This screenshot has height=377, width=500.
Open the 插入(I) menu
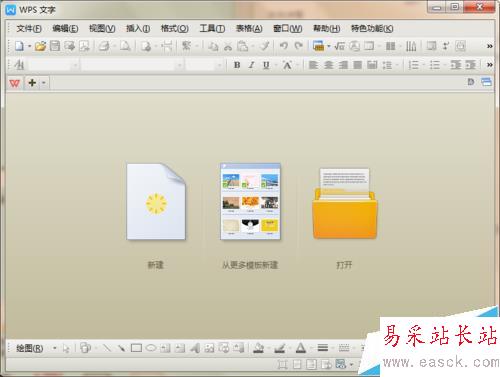click(x=138, y=29)
